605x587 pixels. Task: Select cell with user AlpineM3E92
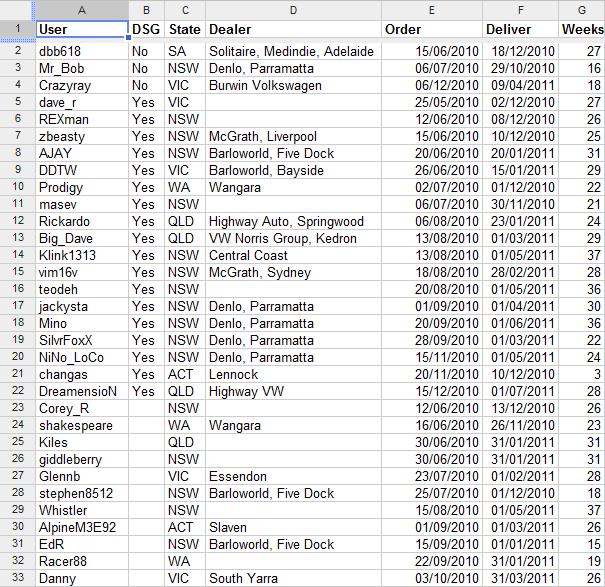point(82,526)
